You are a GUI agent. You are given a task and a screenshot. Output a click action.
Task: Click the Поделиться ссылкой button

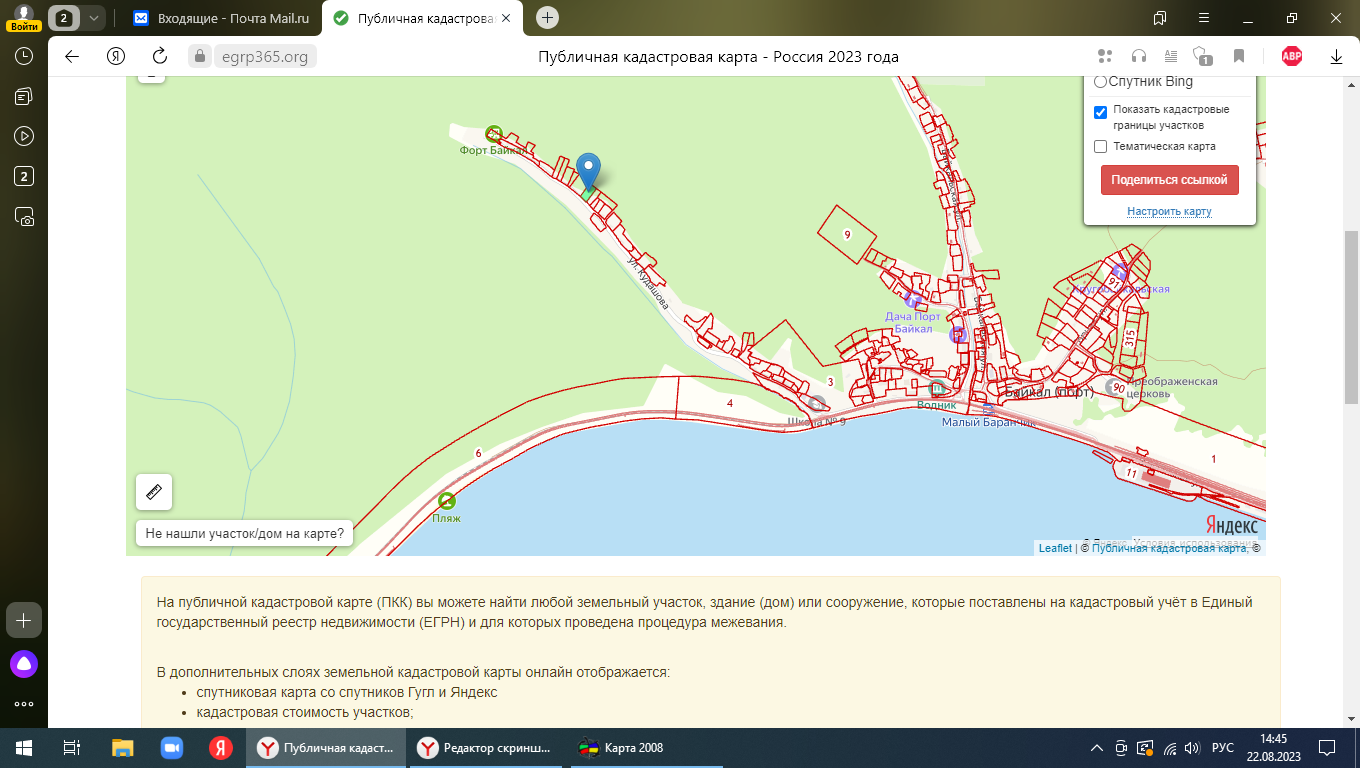coord(1170,180)
